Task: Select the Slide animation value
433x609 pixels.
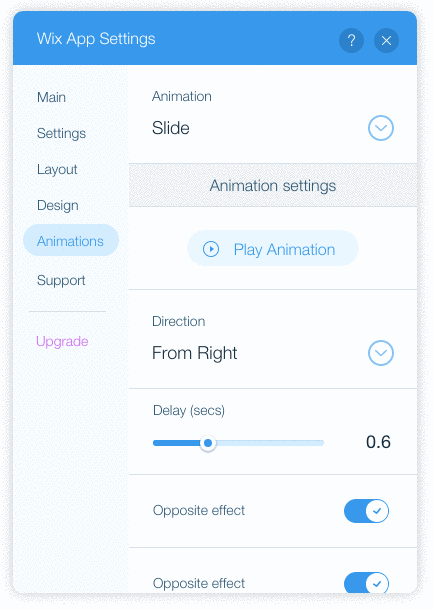Action: pyautogui.click(x=170, y=128)
